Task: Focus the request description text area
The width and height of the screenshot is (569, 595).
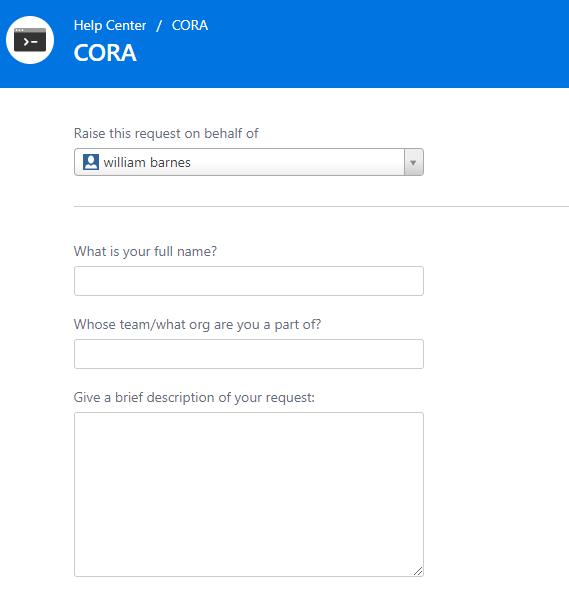Action: pos(249,494)
